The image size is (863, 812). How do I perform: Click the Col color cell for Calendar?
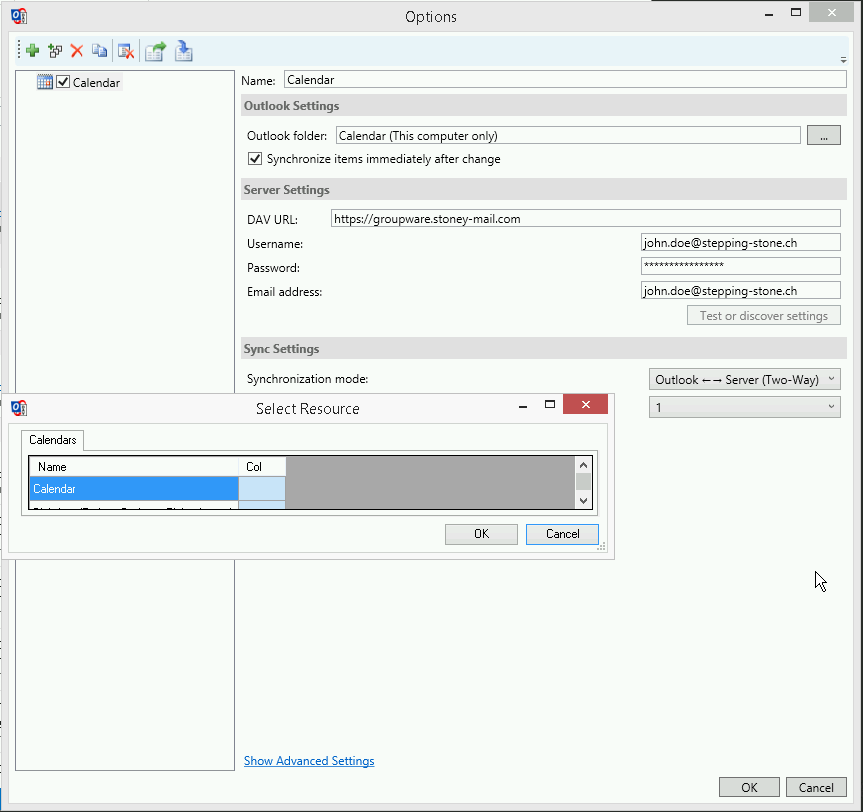(261, 489)
